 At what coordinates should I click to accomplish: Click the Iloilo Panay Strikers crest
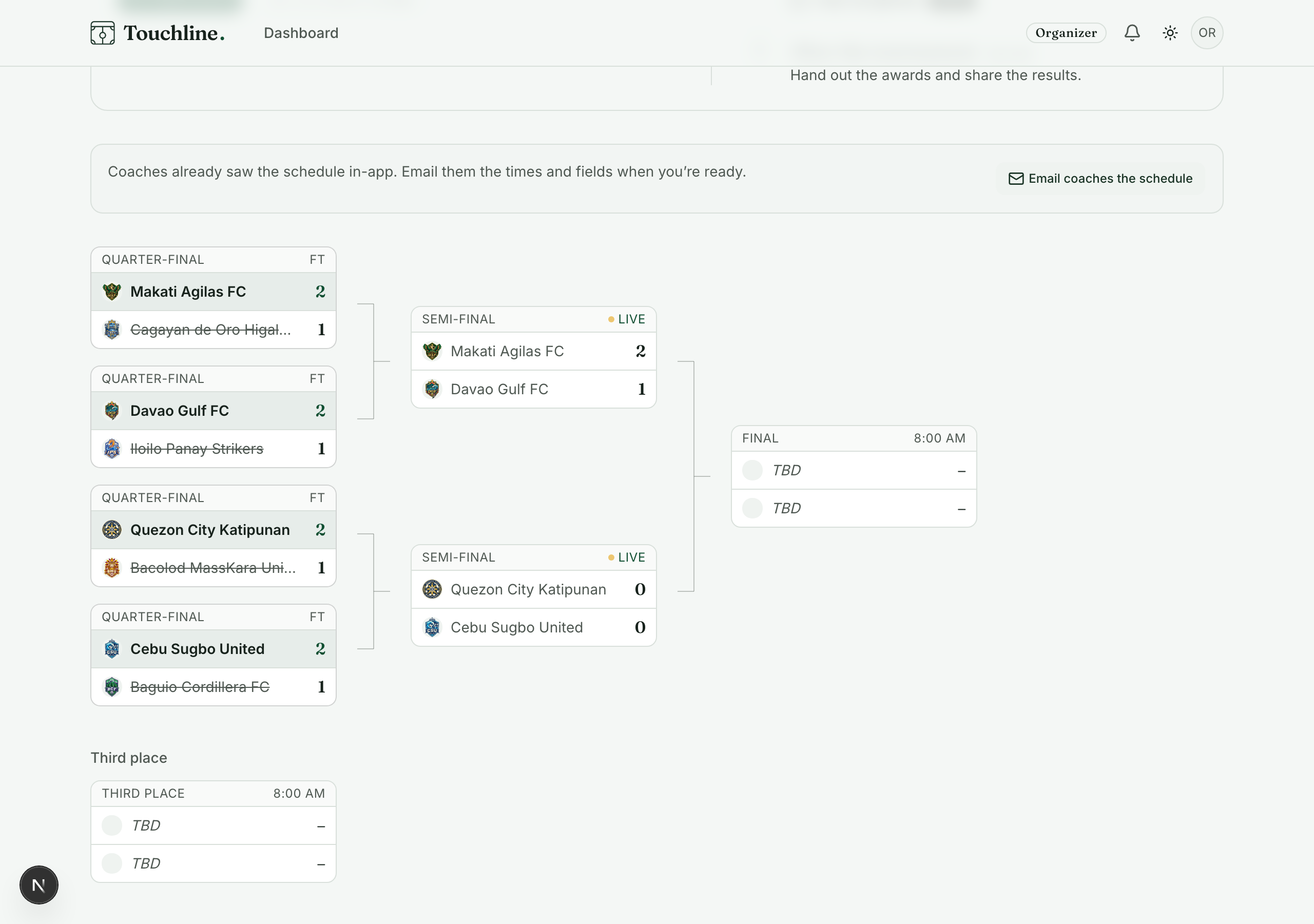point(111,449)
